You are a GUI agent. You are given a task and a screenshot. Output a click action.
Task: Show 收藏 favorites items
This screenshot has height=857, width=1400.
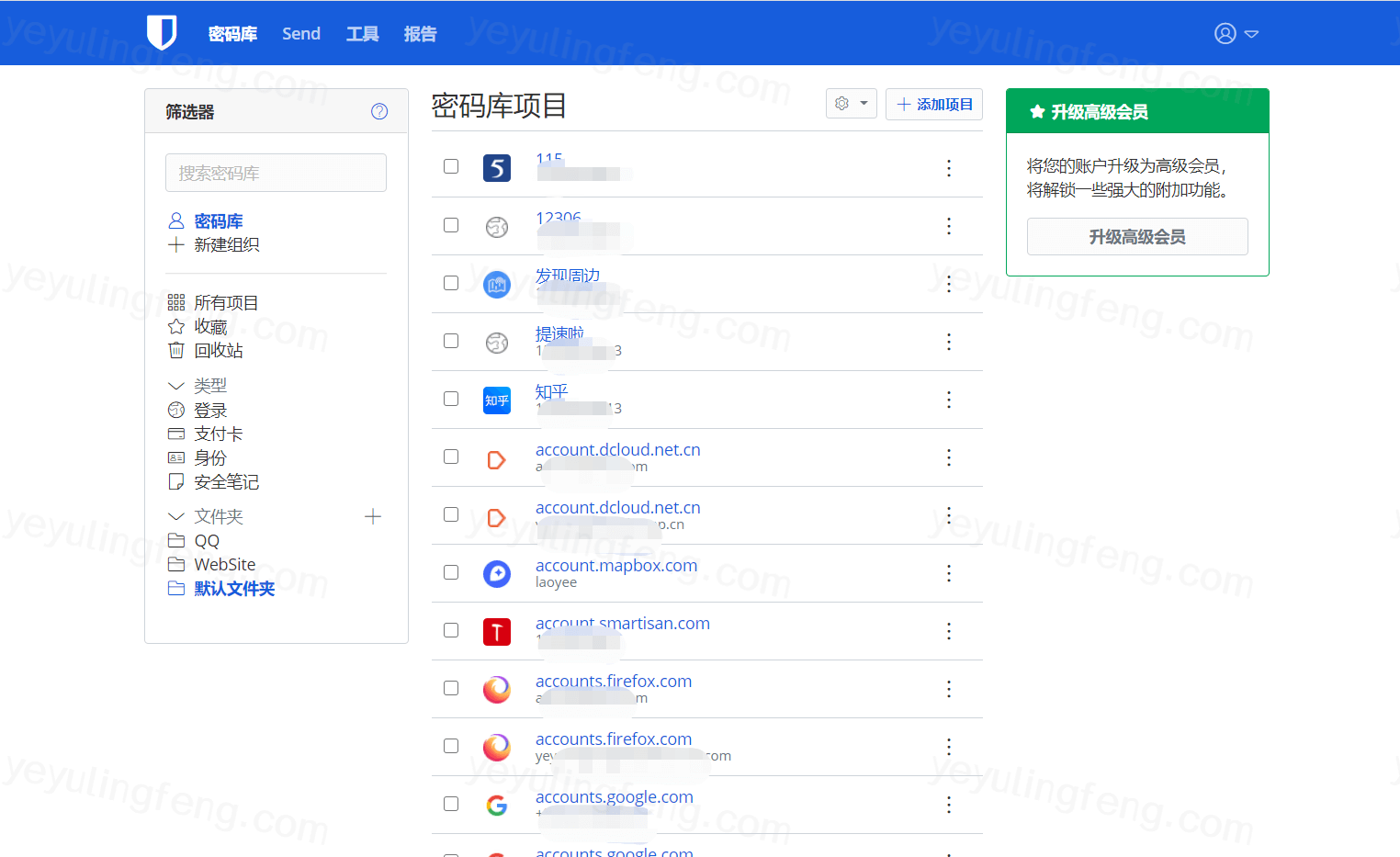(x=210, y=327)
